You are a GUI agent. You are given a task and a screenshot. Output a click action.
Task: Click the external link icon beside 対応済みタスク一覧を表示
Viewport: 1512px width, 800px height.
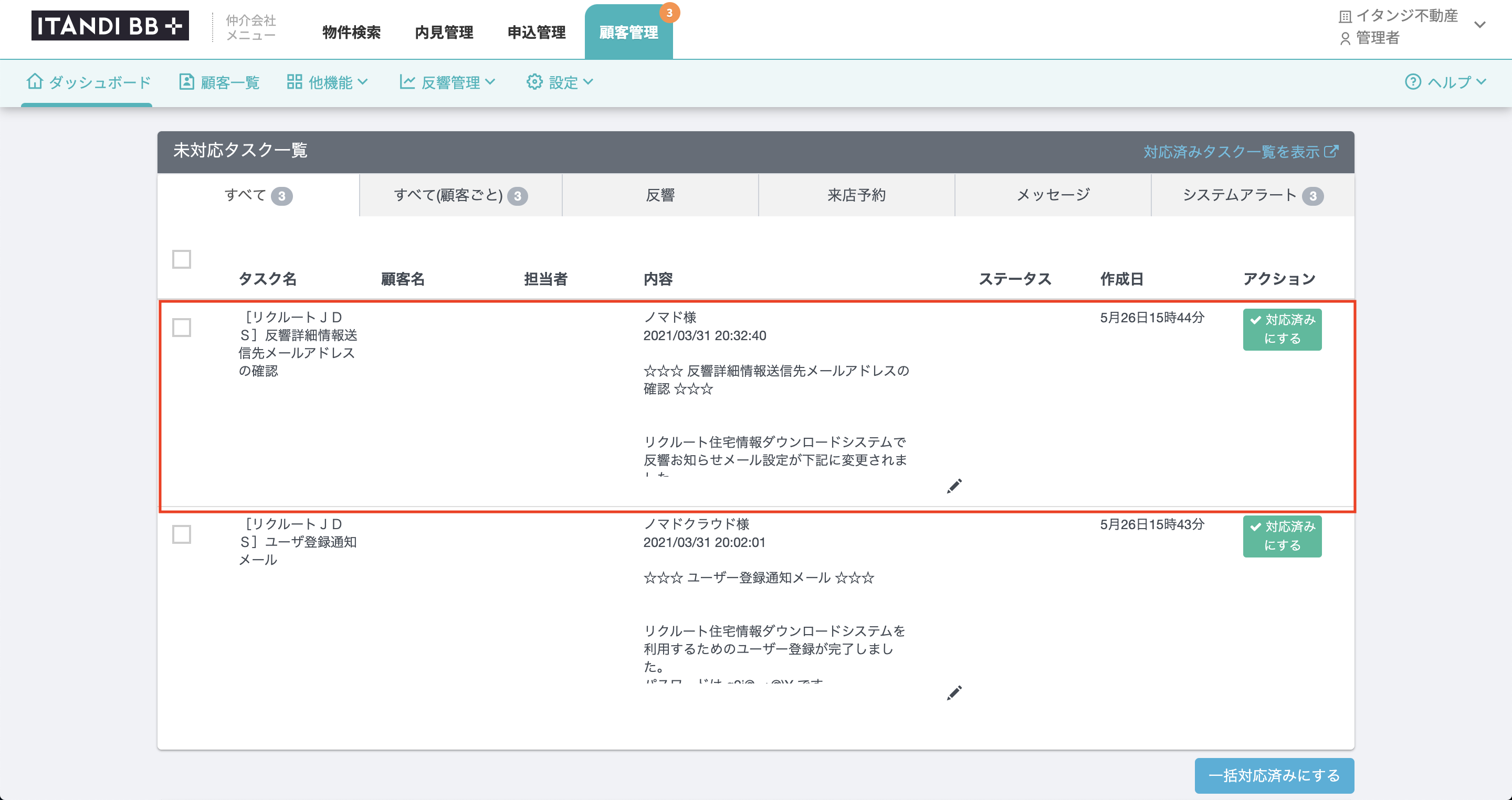point(1332,151)
